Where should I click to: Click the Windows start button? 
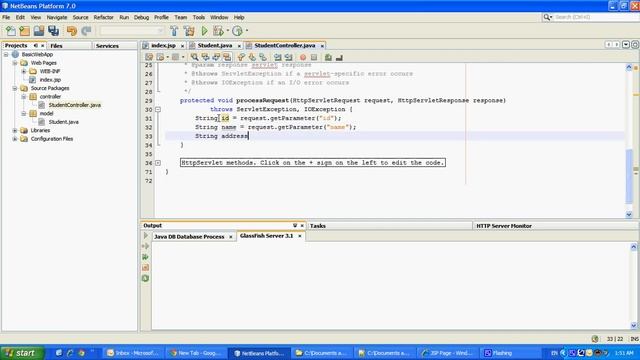[22, 353]
